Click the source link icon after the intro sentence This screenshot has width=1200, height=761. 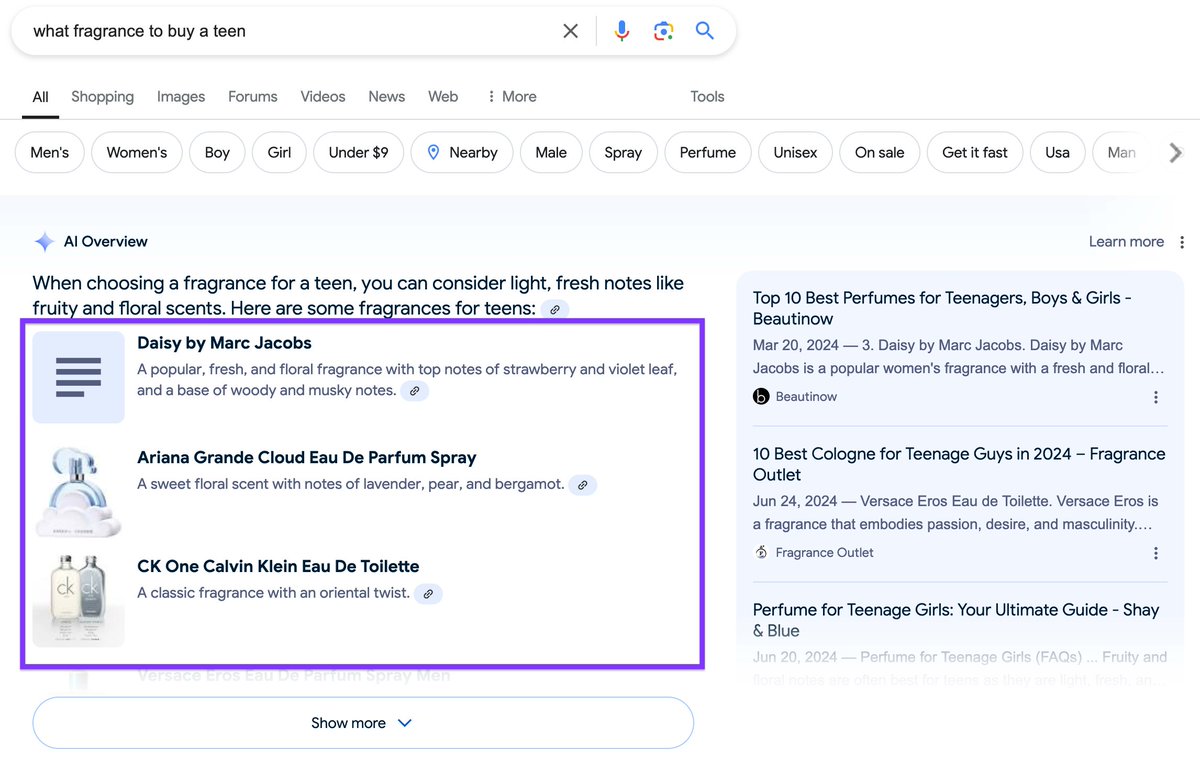pyautogui.click(x=555, y=309)
